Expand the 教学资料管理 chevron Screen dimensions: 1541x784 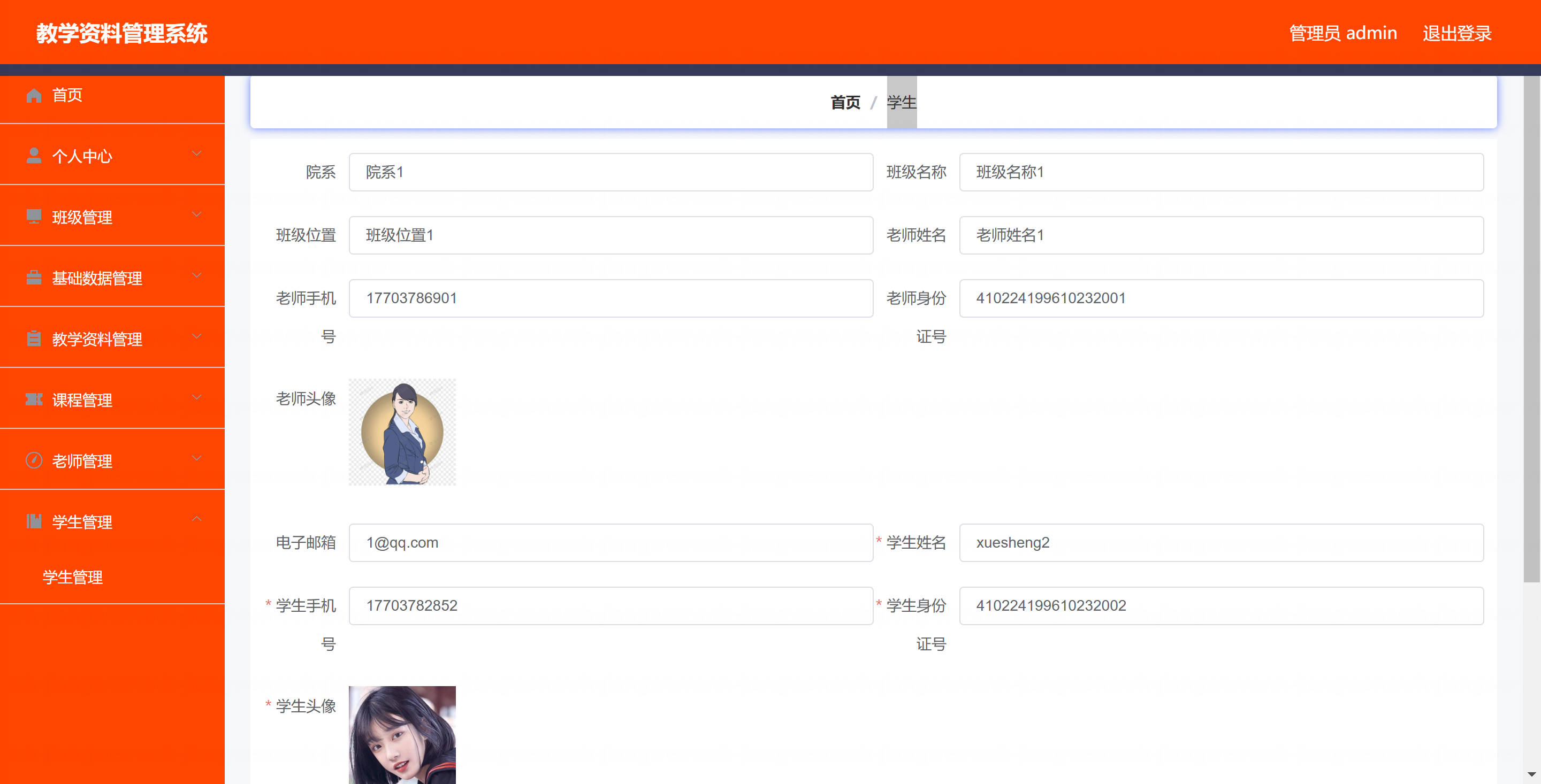coord(196,337)
